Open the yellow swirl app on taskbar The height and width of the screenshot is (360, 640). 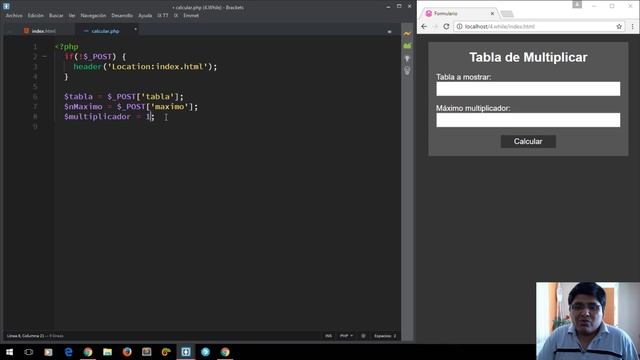166,352
